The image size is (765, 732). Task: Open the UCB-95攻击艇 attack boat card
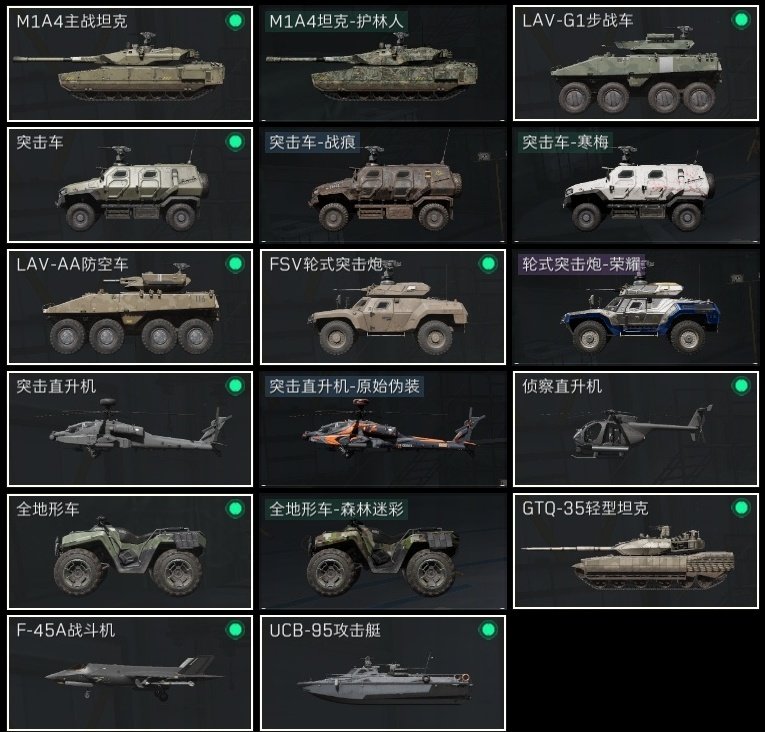383,673
